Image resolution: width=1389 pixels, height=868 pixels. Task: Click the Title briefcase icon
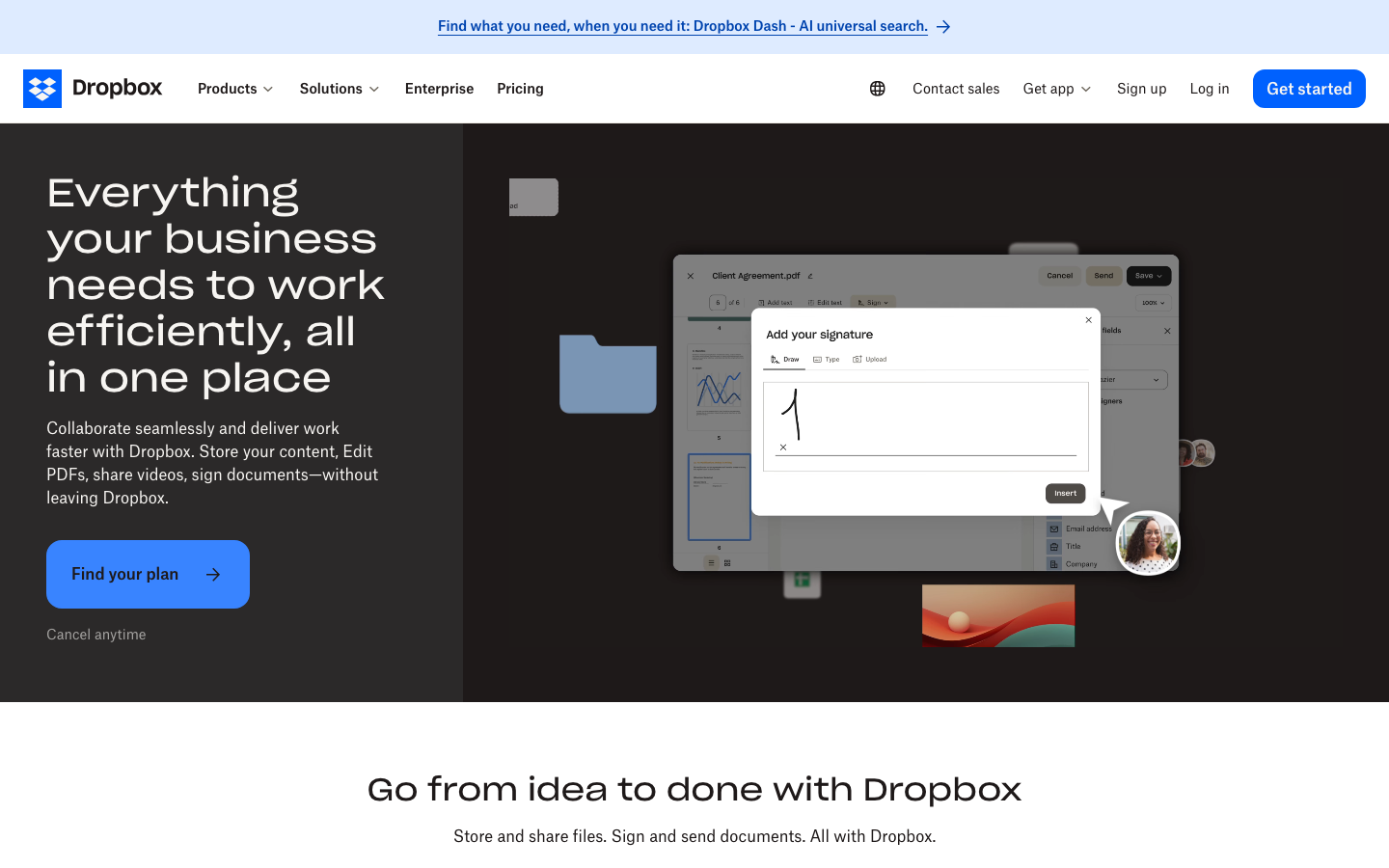pyautogui.click(x=1054, y=547)
